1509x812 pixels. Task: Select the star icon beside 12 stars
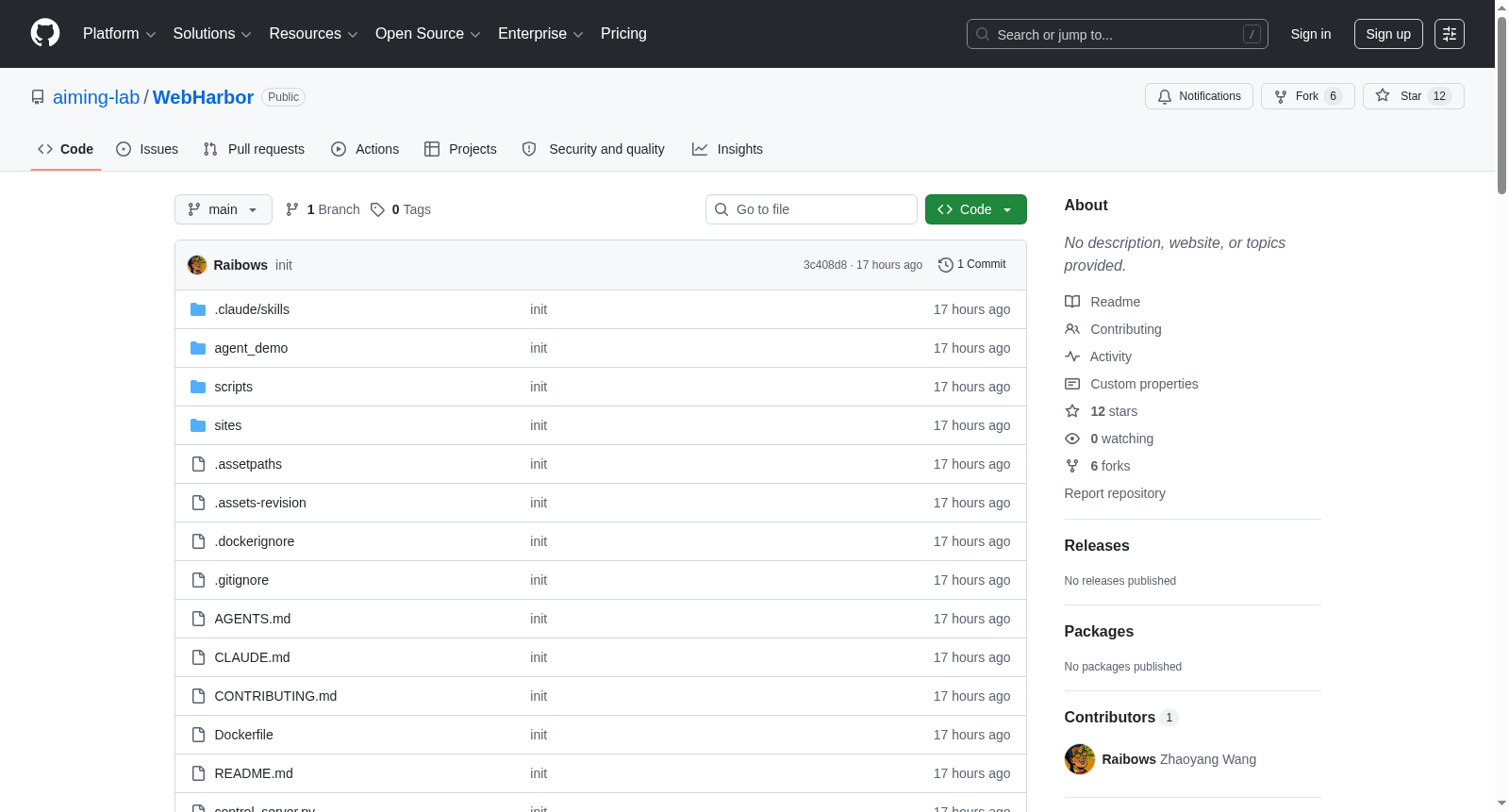click(1072, 411)
